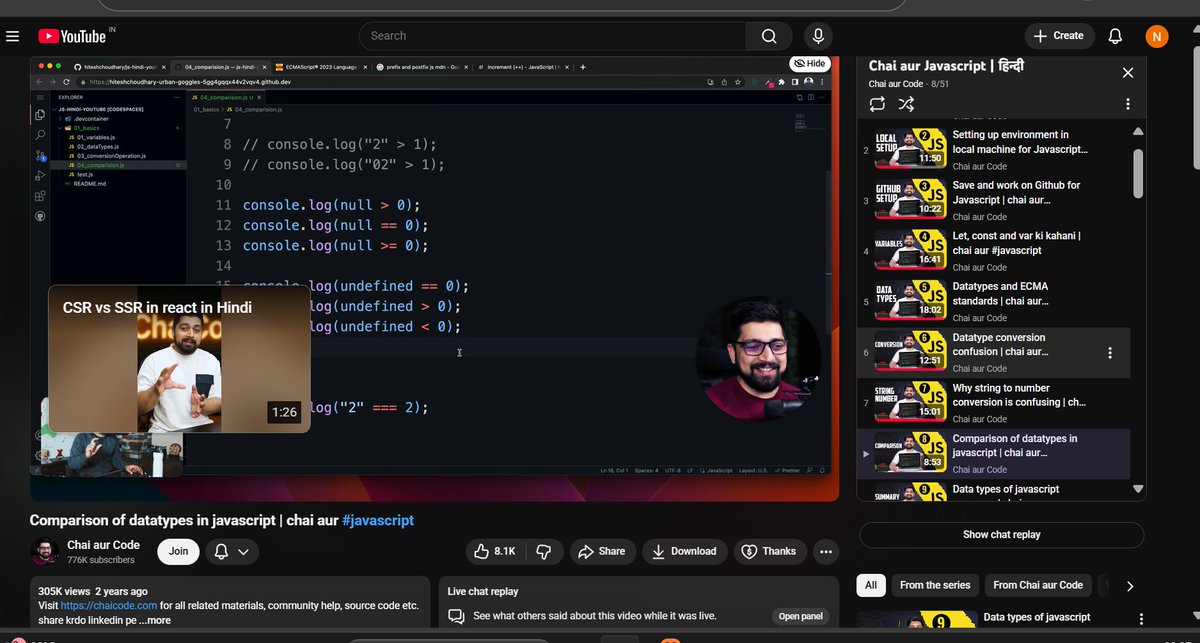
Task: Click playlist scrollbar down arrow
Action: coord(1138,489)
